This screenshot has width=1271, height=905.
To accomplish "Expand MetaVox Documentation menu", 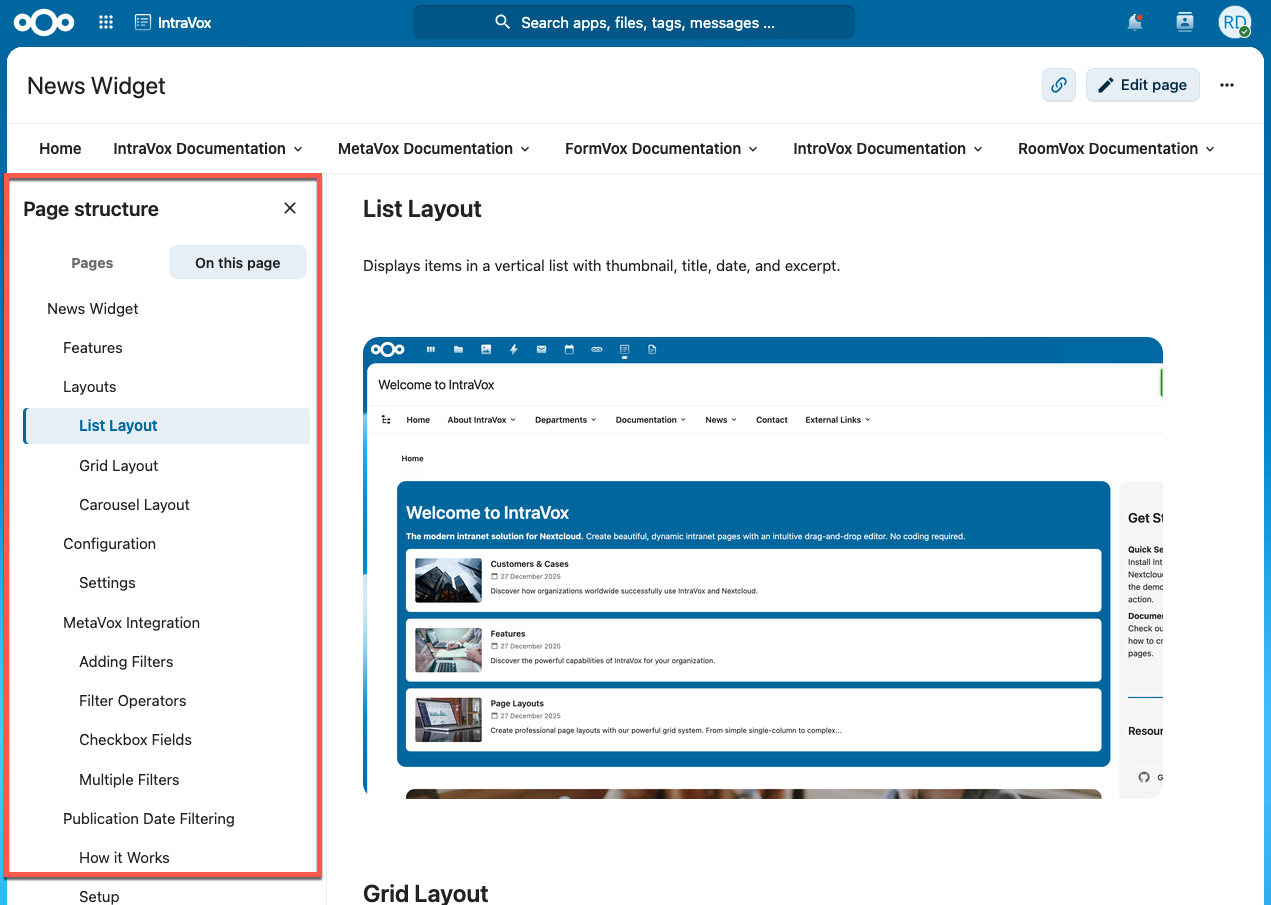I will pos(434,148).
